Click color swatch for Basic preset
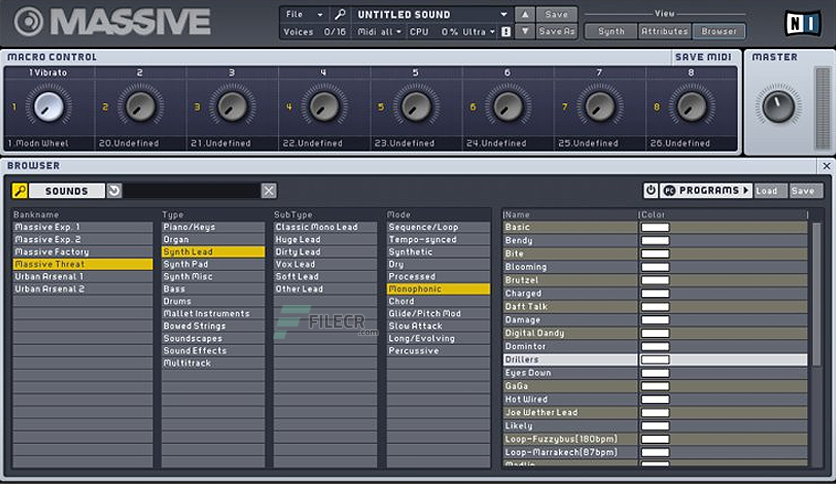Viewport: 836px width, 484px height. [655, 227]
